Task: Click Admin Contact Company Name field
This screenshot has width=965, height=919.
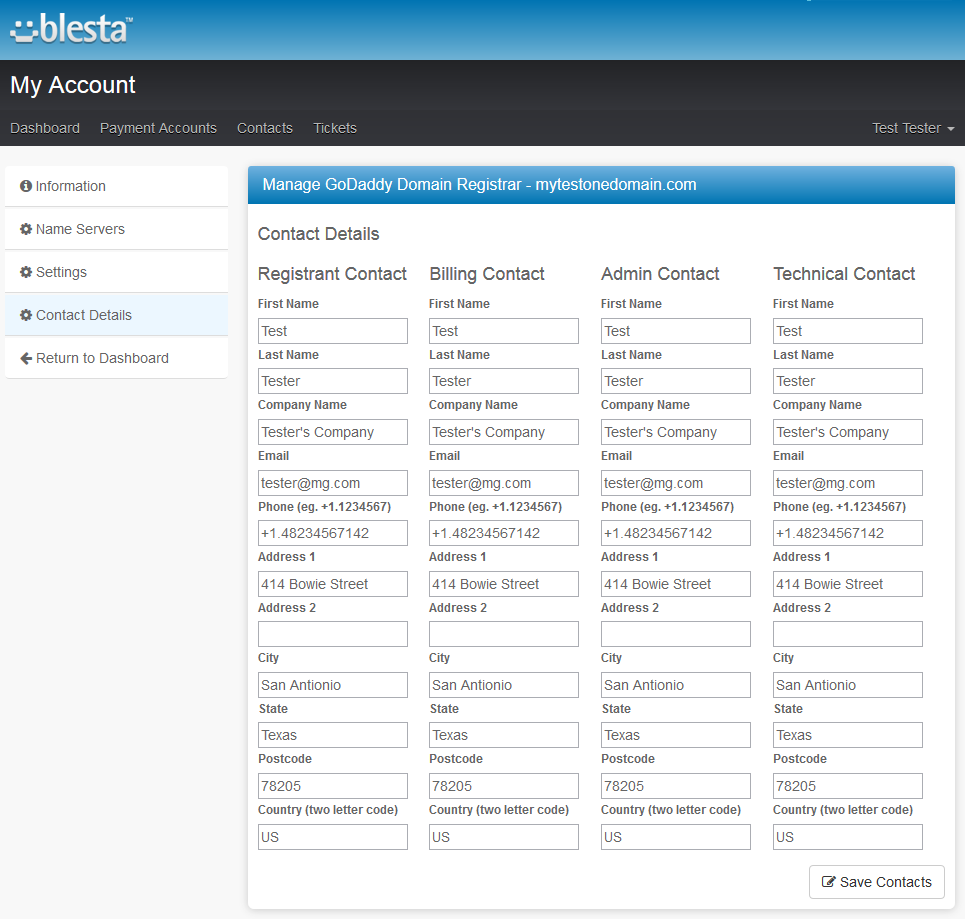Action: (x=676, y=432)
